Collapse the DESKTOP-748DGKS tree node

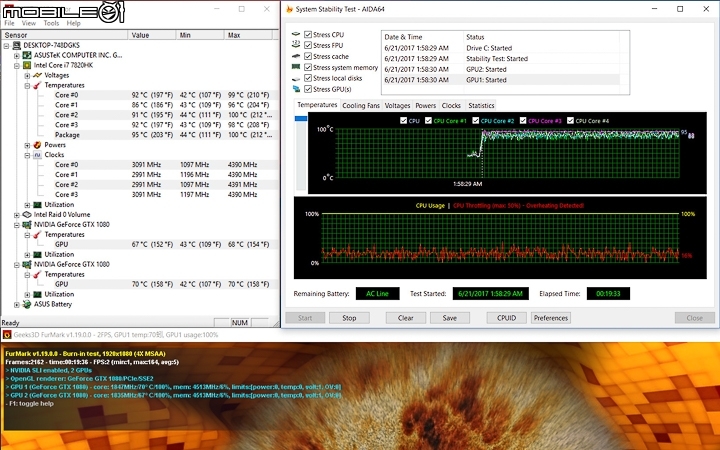[6, 45]
